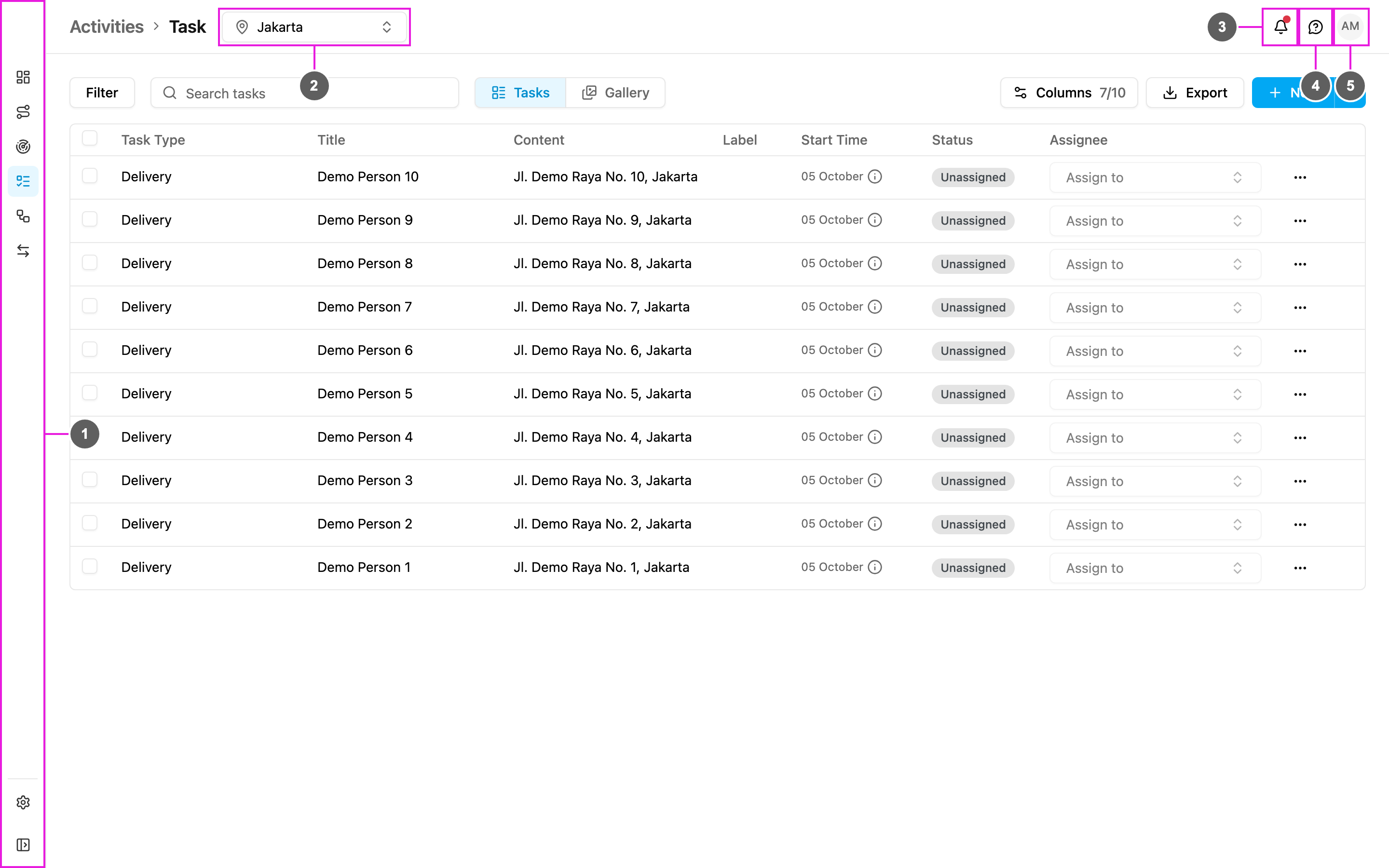
Task: Open the help chat icon
Action: (x=1316, y=27)
